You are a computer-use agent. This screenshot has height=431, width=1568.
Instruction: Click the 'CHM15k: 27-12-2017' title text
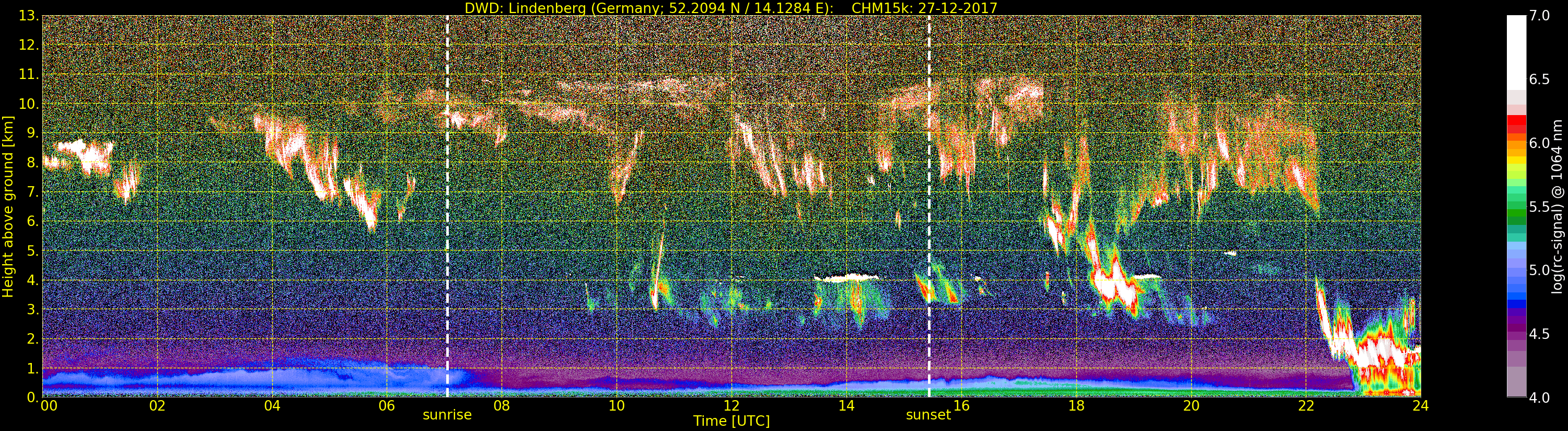click(x=925, y=8)
